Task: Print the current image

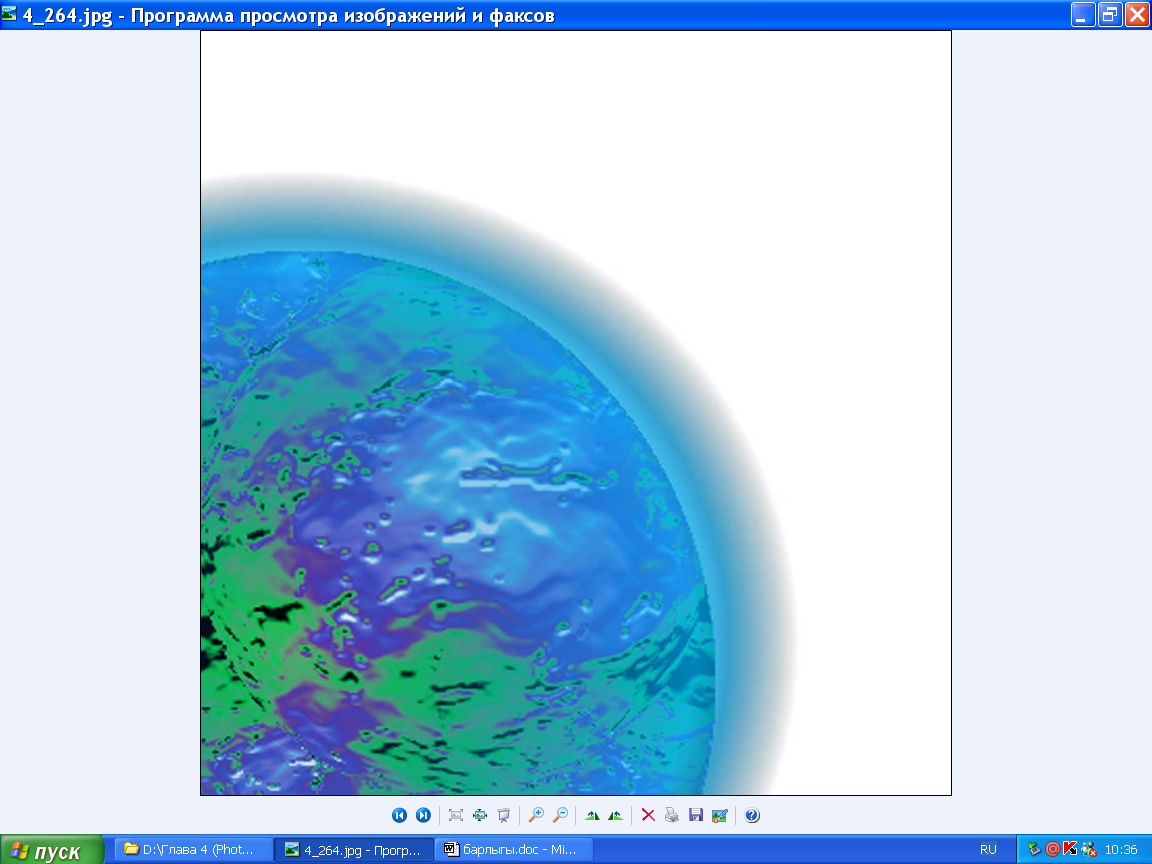Action: point(672,815)
